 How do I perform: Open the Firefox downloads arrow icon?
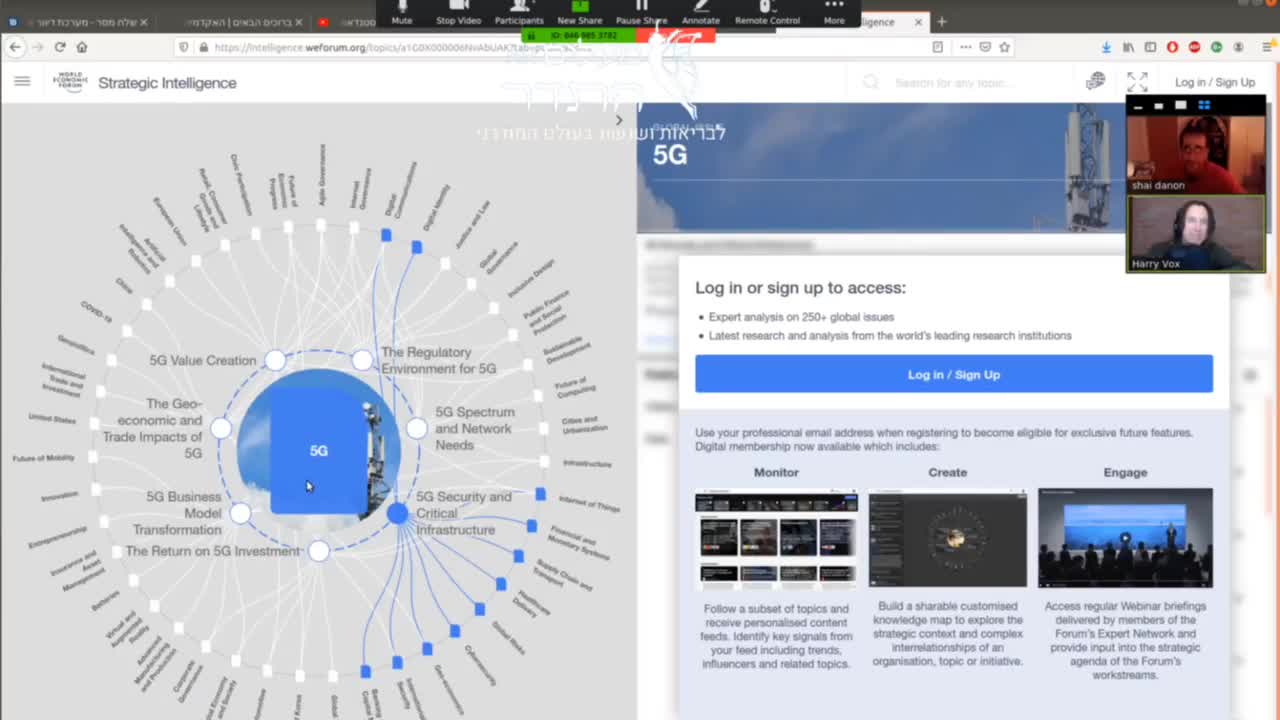1106,47
